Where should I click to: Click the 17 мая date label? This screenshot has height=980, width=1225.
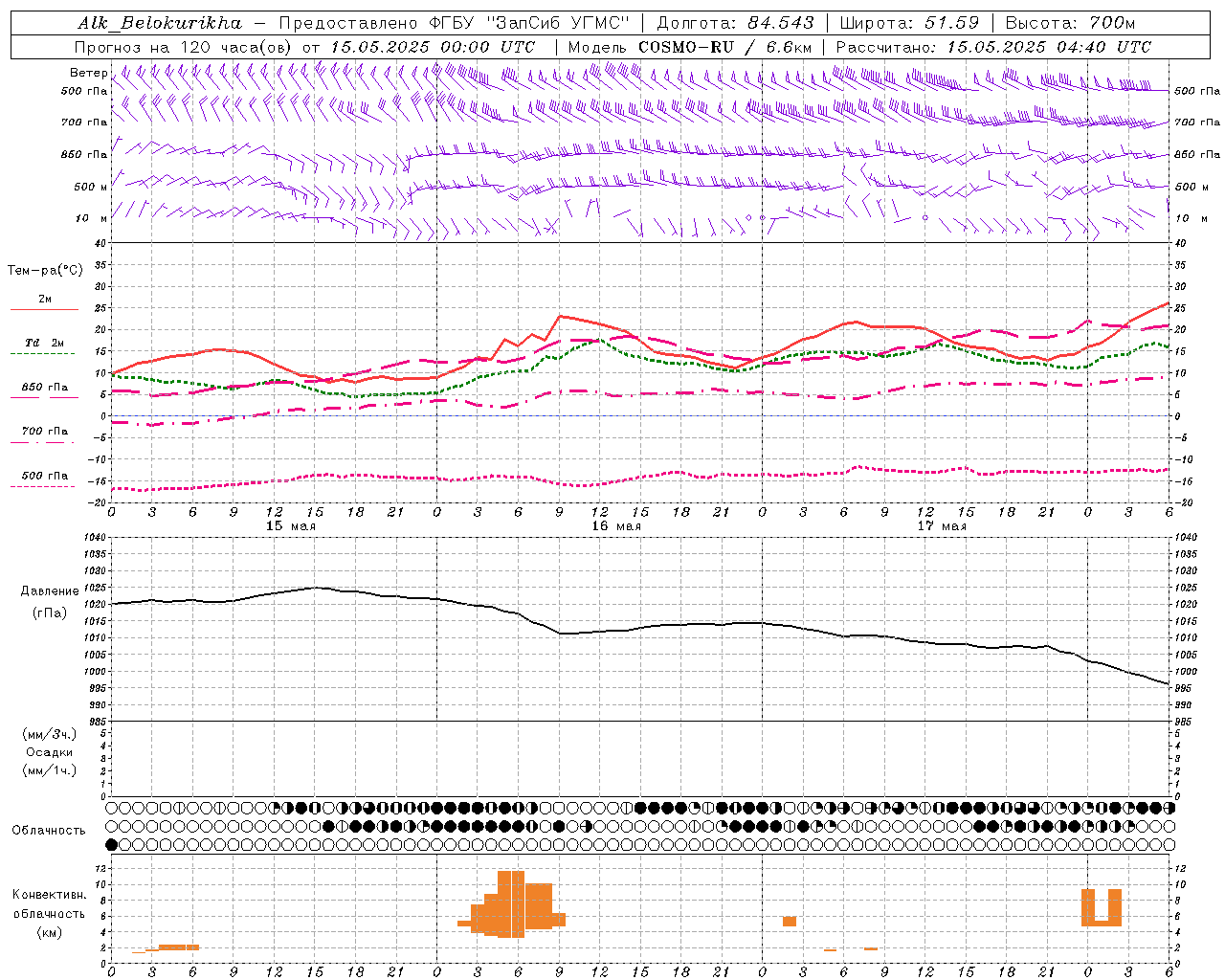942,526
